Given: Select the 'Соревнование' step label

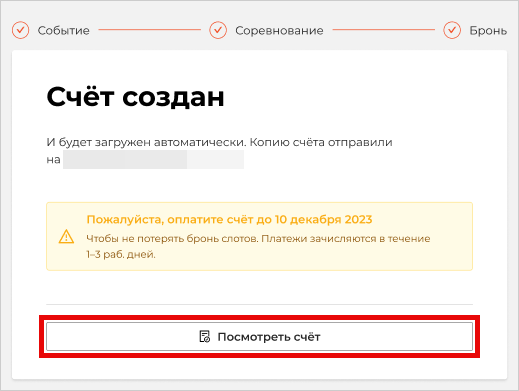Looking at the screenshot, I should coord(279,31).
